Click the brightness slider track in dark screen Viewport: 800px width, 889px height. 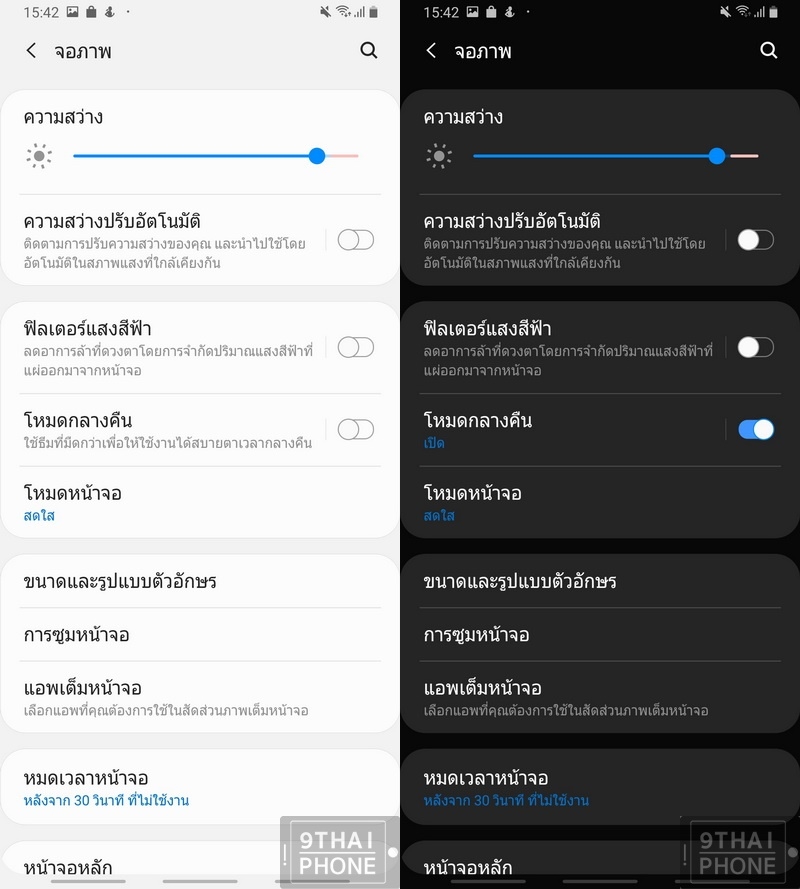coord(616,156)
